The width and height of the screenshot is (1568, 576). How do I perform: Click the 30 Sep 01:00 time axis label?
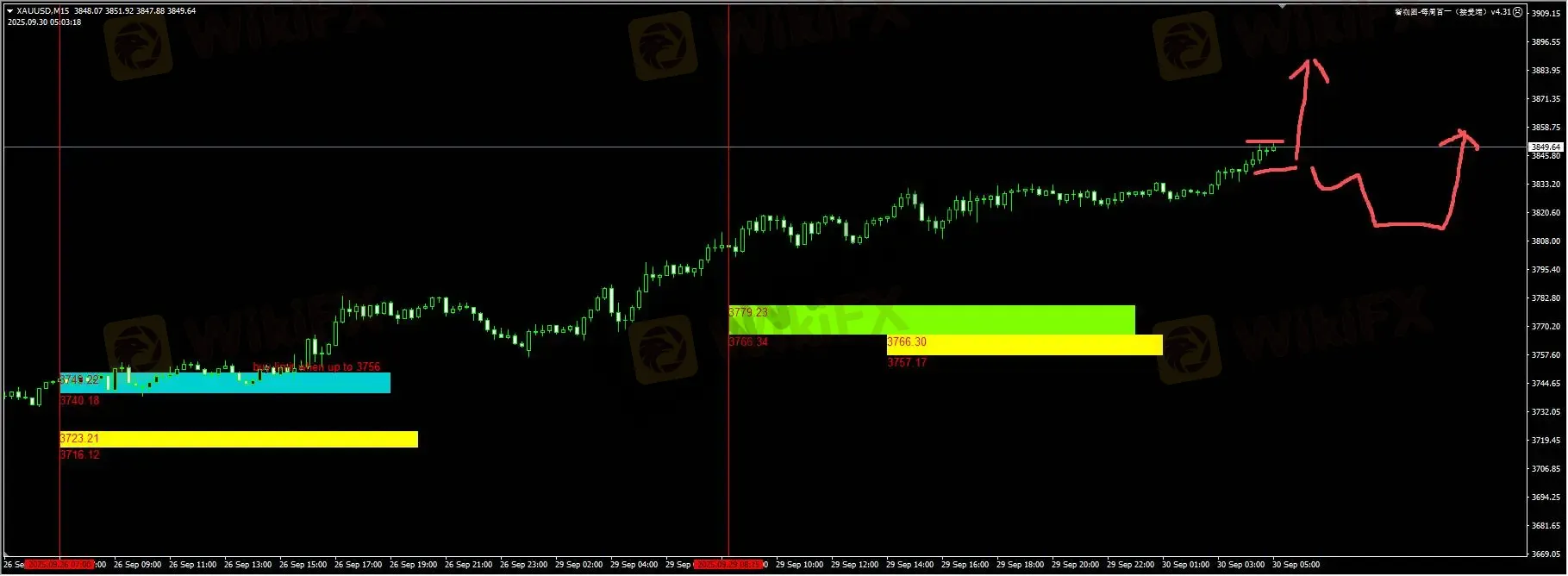[1185, 565]
